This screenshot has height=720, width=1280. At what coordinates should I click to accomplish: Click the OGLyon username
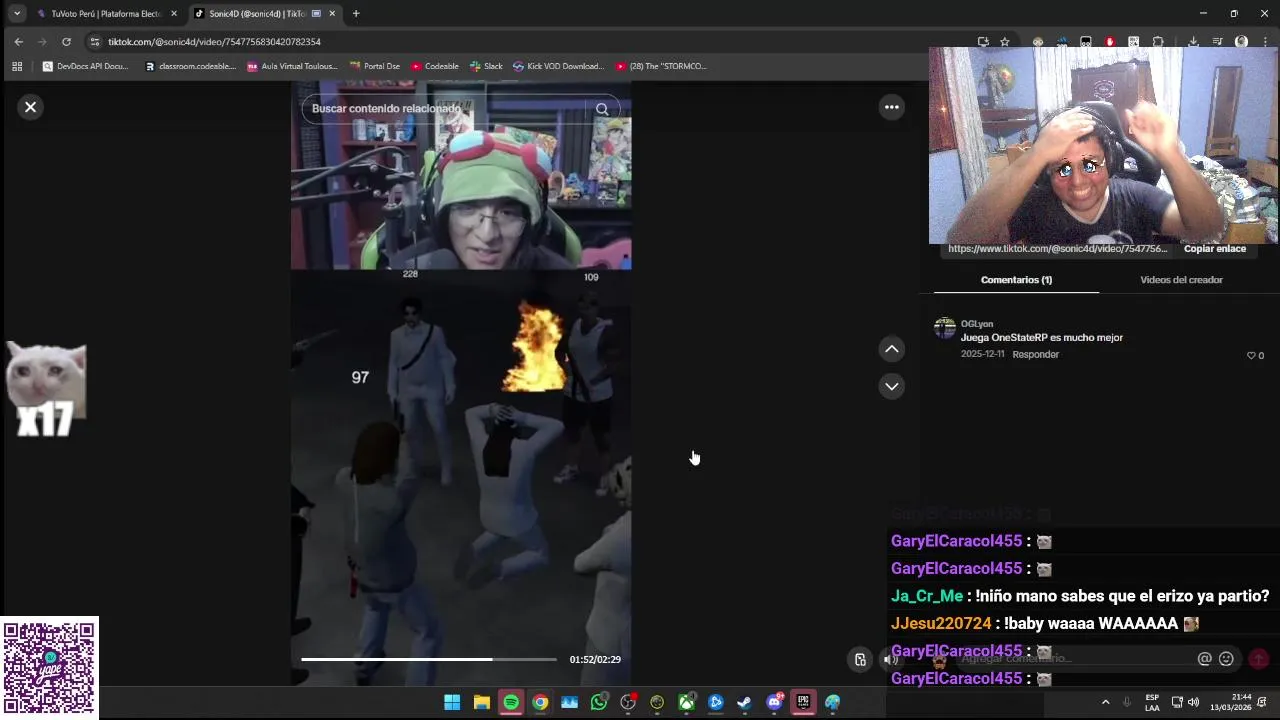pyautogui.click(x=977, y=324)
